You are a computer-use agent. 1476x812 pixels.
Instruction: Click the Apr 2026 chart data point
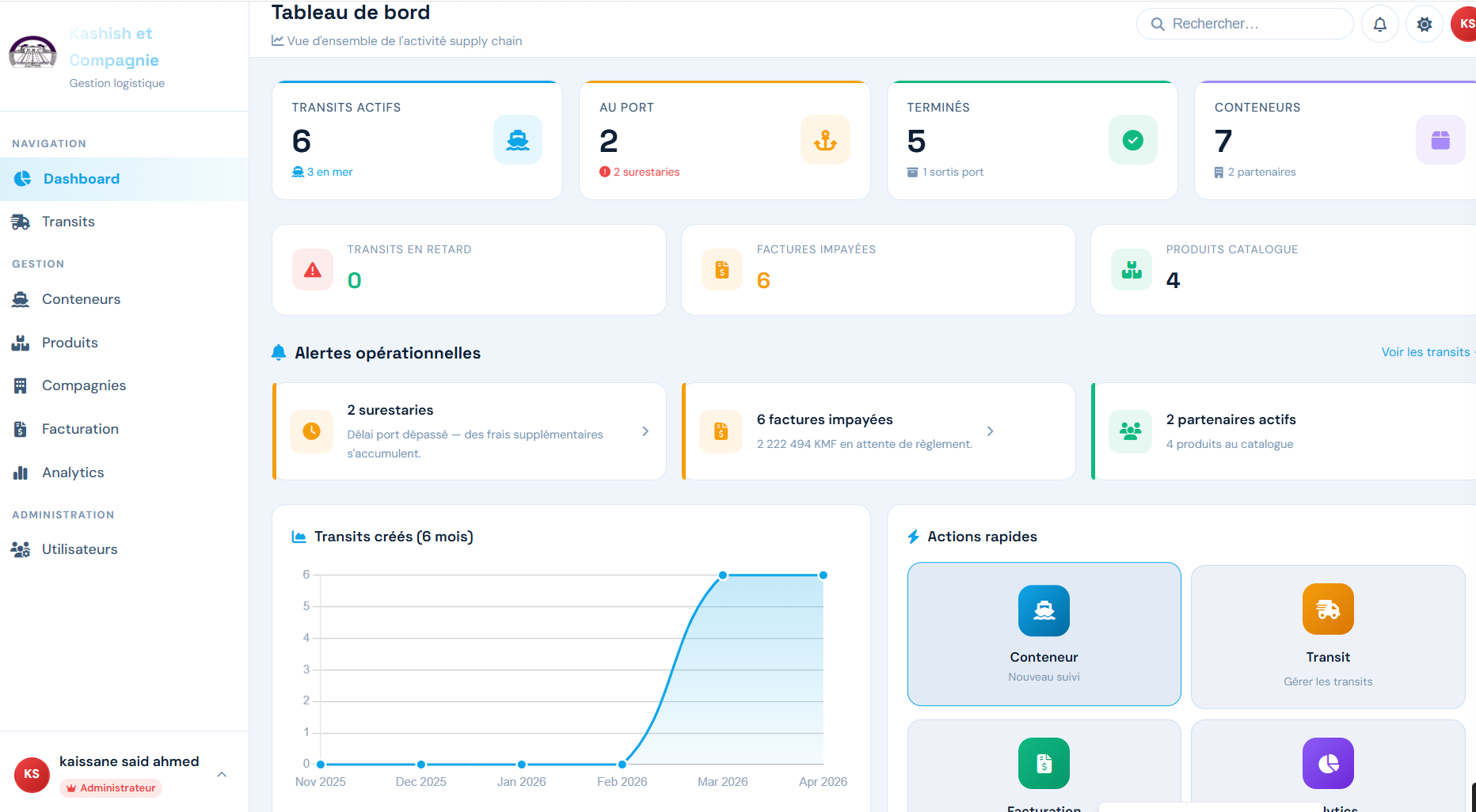824,575
